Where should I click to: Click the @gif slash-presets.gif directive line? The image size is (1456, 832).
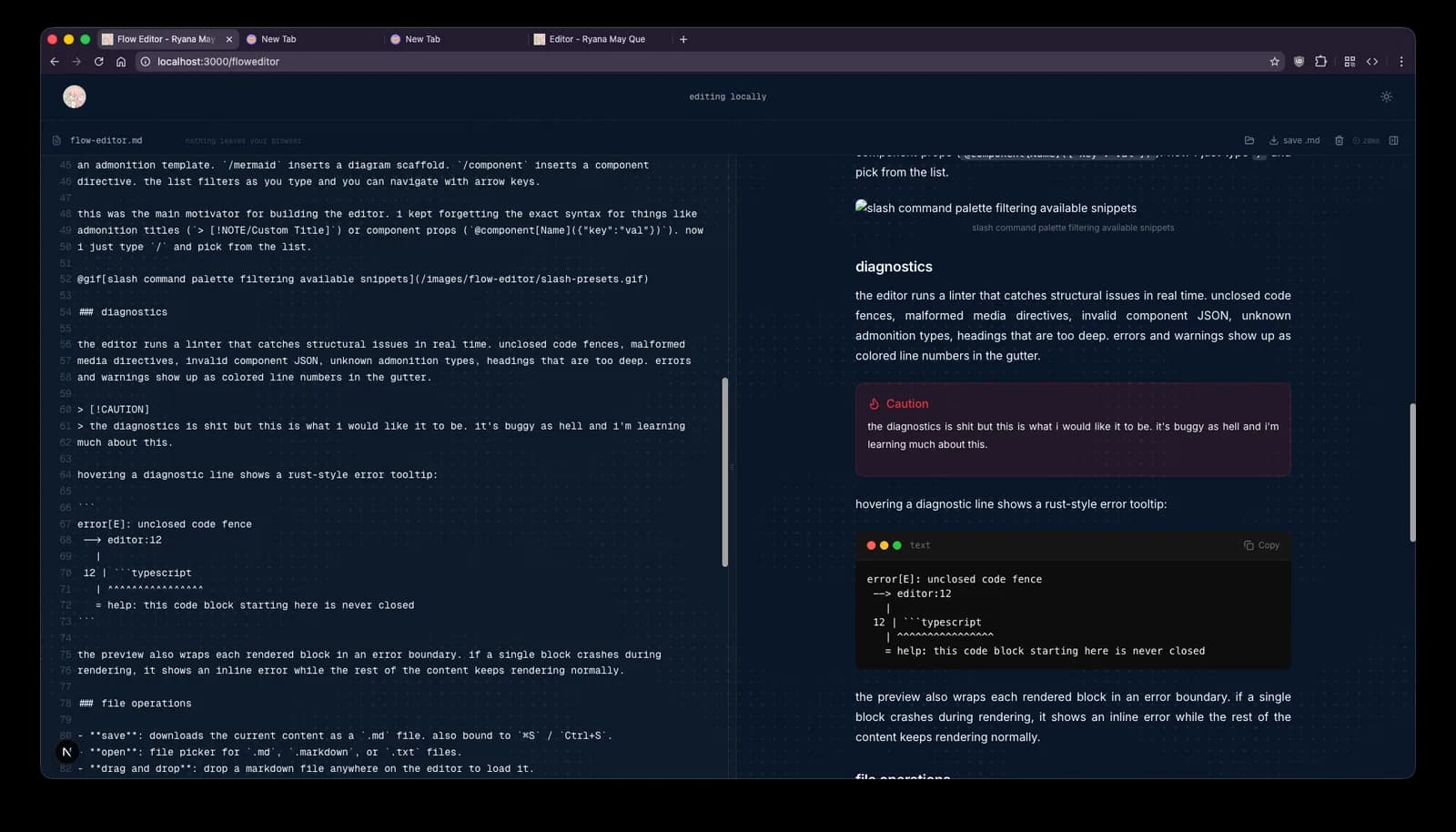[x=363, y=279]
